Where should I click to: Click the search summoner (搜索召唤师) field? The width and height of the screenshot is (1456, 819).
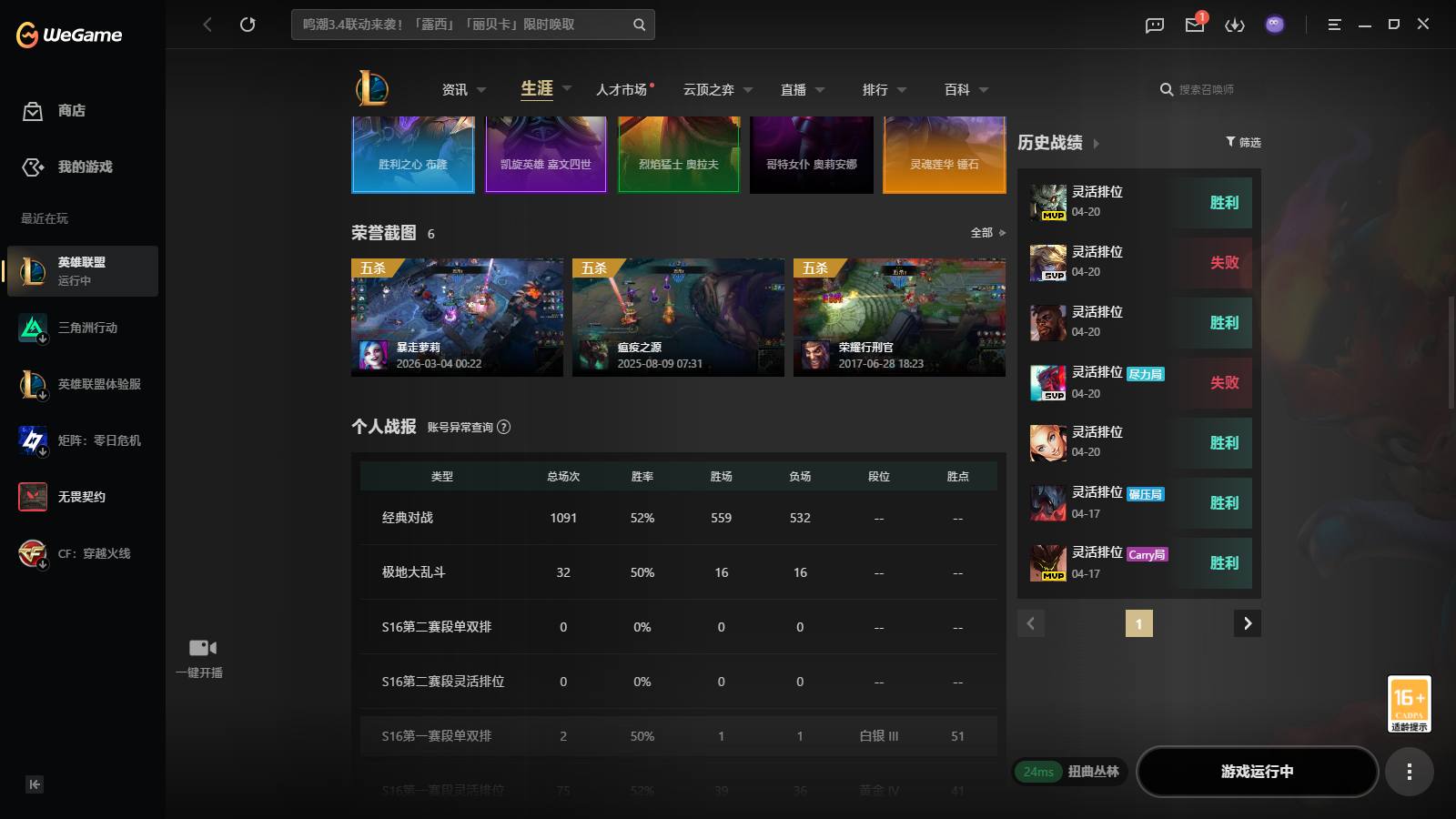click(1206, 89)
